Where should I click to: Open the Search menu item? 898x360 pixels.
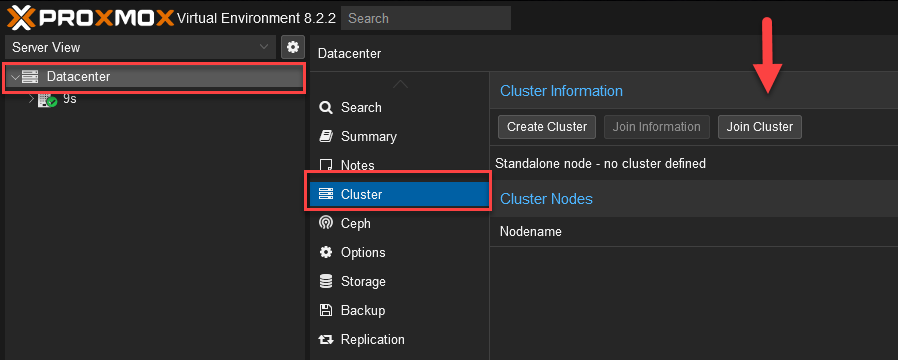[x=400, y=108]
